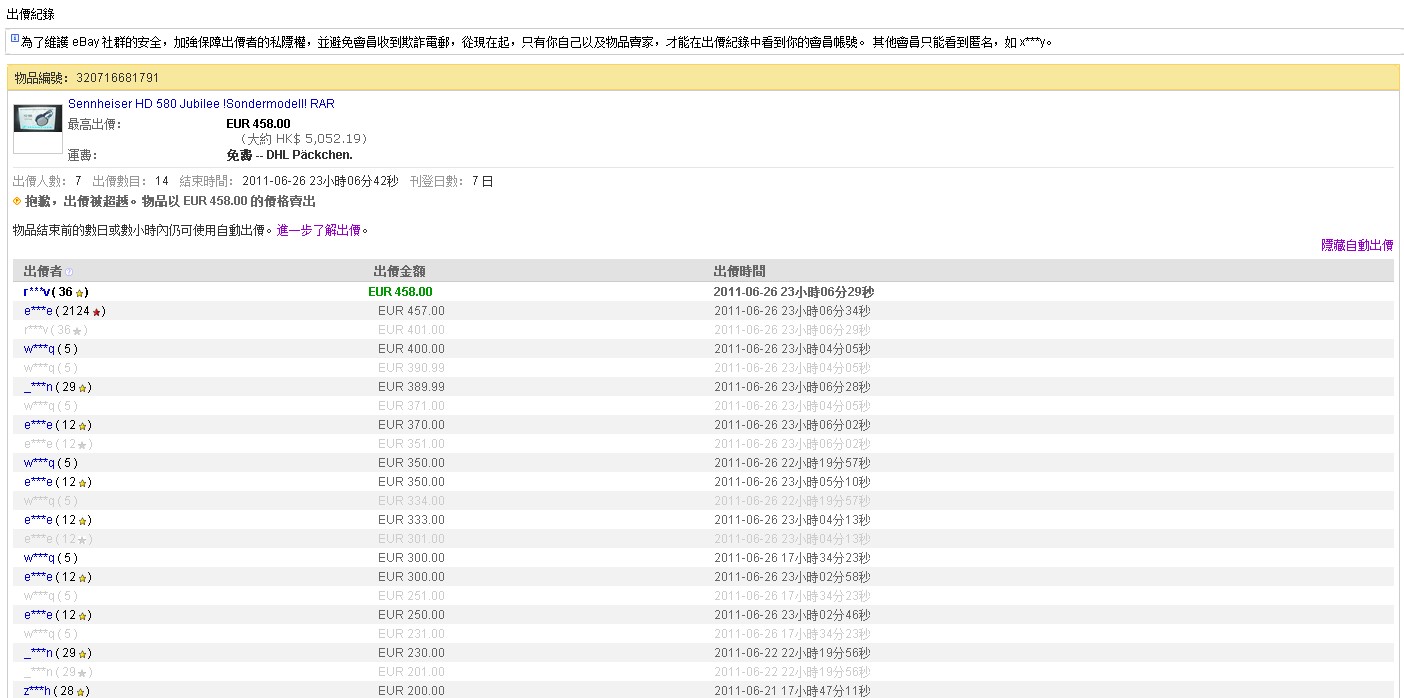This screenshot has height=698, width=1404.
Task: Click the 出價者 column header
Action: click(43, 272)
